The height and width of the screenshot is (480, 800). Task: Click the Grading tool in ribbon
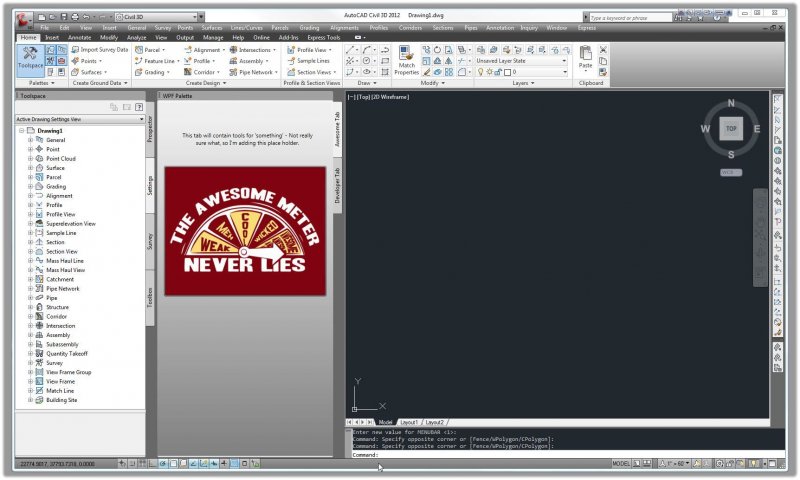[x=152, y=72]
